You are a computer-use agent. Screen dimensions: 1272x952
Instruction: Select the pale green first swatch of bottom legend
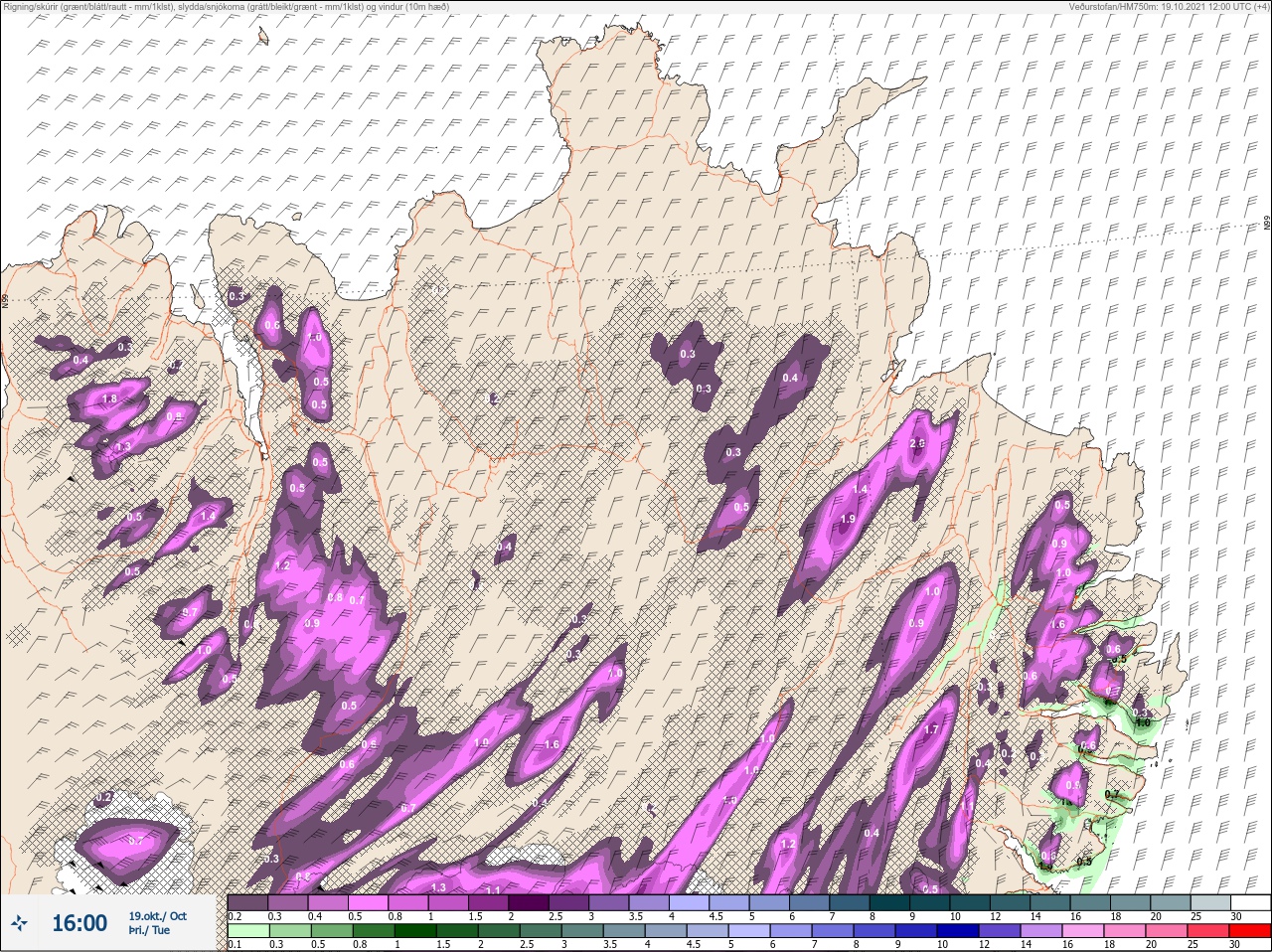coord(247,932)
